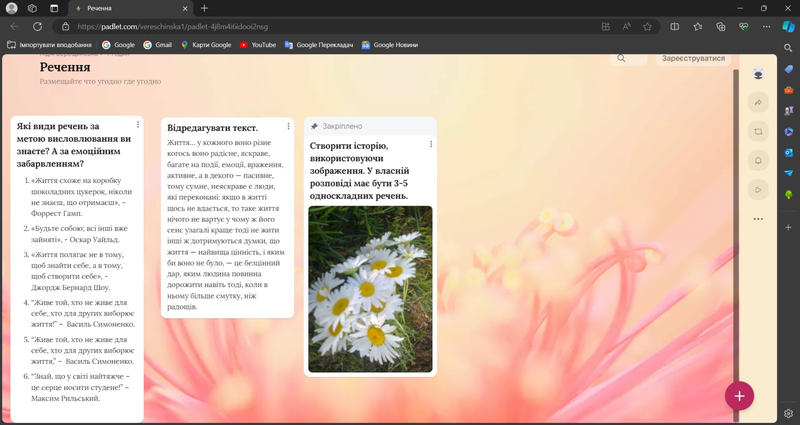800x425 pixels.
Task: Open Copilot sidebar button
Action: 788,27
